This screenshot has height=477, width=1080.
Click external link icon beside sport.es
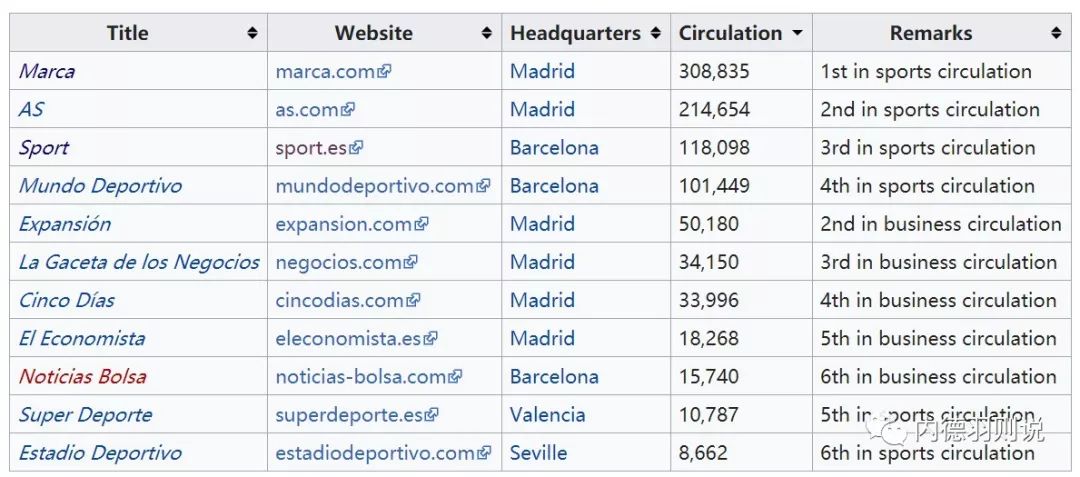click(356, 147)
